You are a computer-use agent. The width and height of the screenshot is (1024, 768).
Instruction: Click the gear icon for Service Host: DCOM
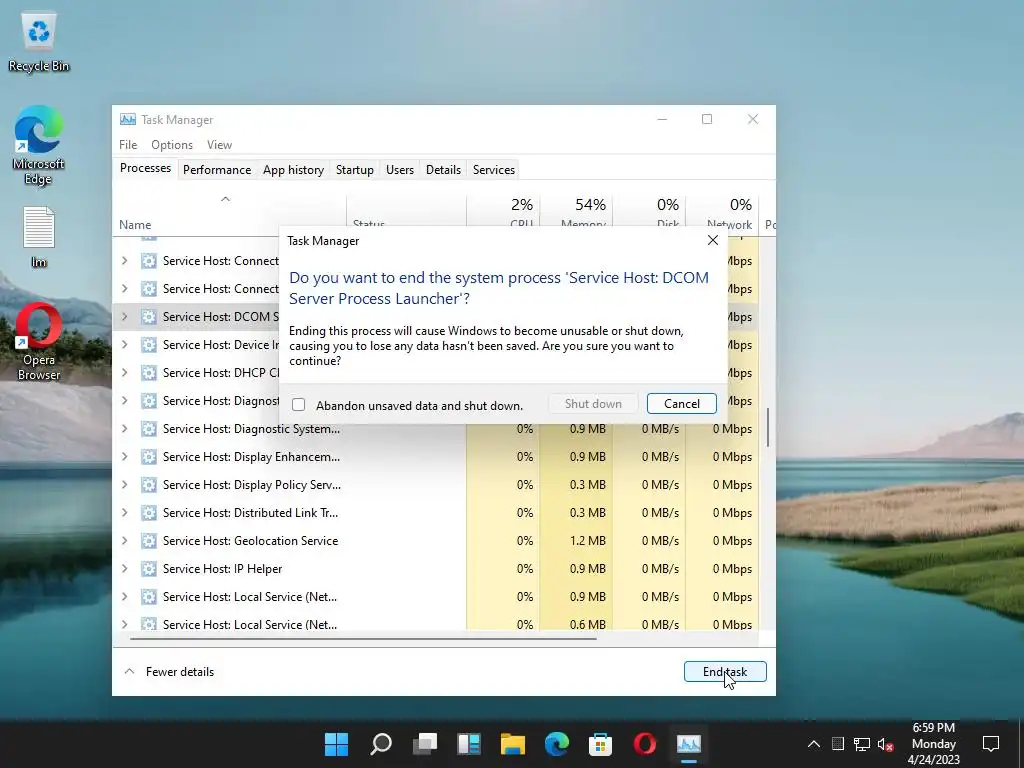[x=149, y=317]
